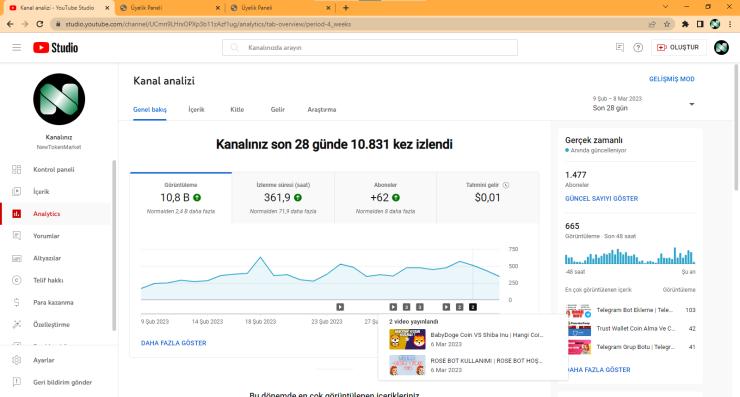Reload the page with browser refresh button
The width and height of the screenshot is (740, 397).
pyautogui.click(x=40, y=24)
